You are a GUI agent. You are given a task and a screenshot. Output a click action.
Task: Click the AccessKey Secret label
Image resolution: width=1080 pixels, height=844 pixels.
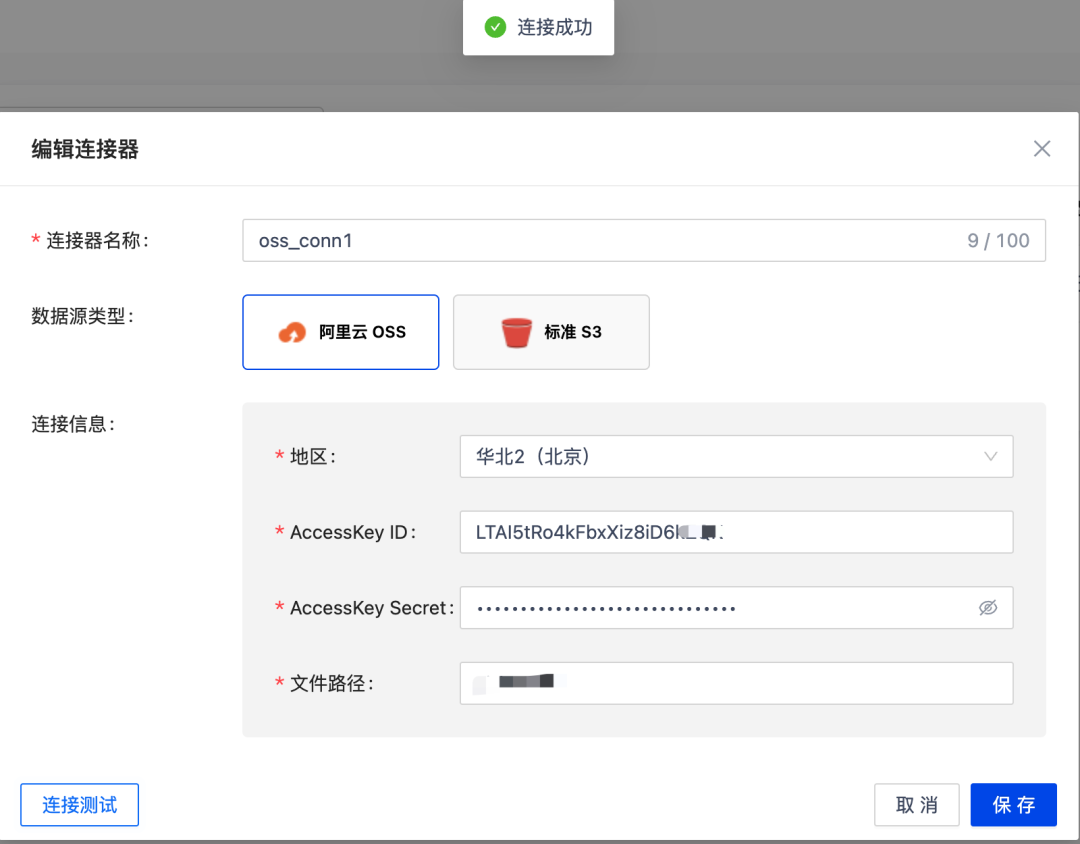click(x=372, y=608)
